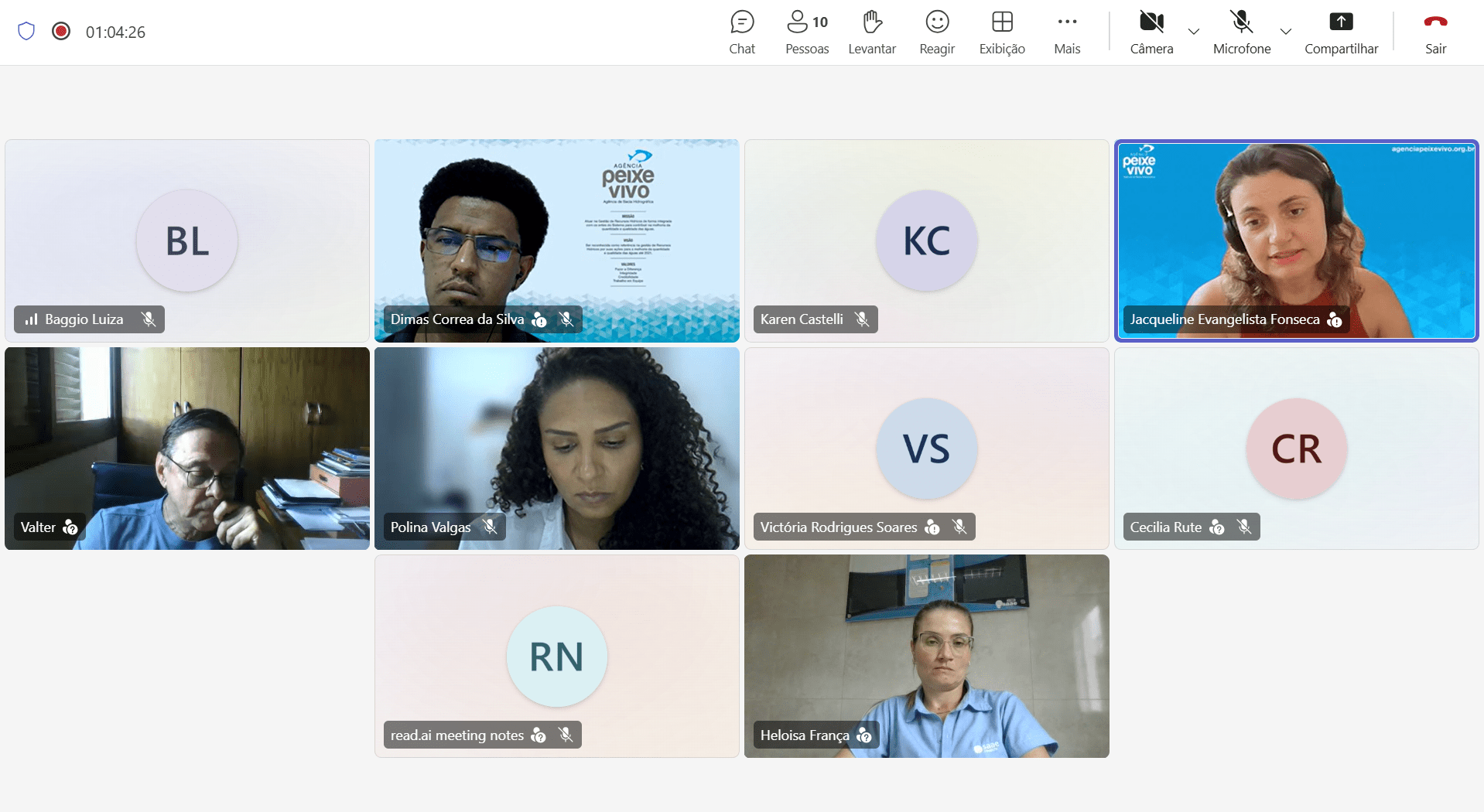Image resolution: width=1484 pixels, height=812 pixels.
Task: Expand microphone options chevron
Action: point(1286,32)
